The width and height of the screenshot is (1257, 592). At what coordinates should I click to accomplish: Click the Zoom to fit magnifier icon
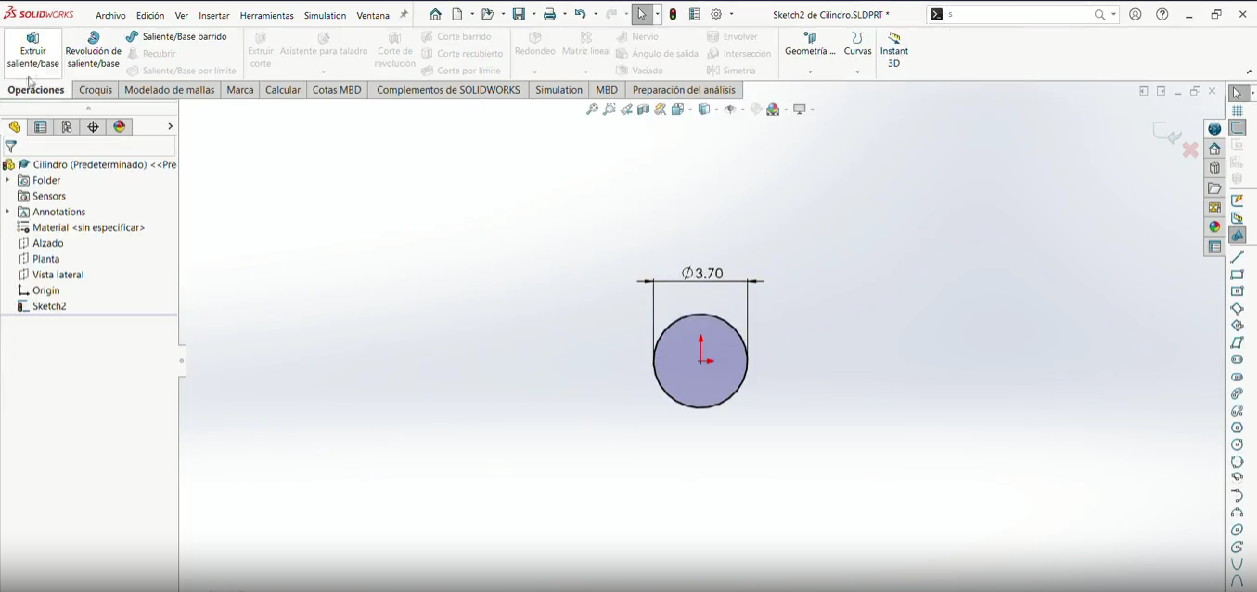click(592, 109)
